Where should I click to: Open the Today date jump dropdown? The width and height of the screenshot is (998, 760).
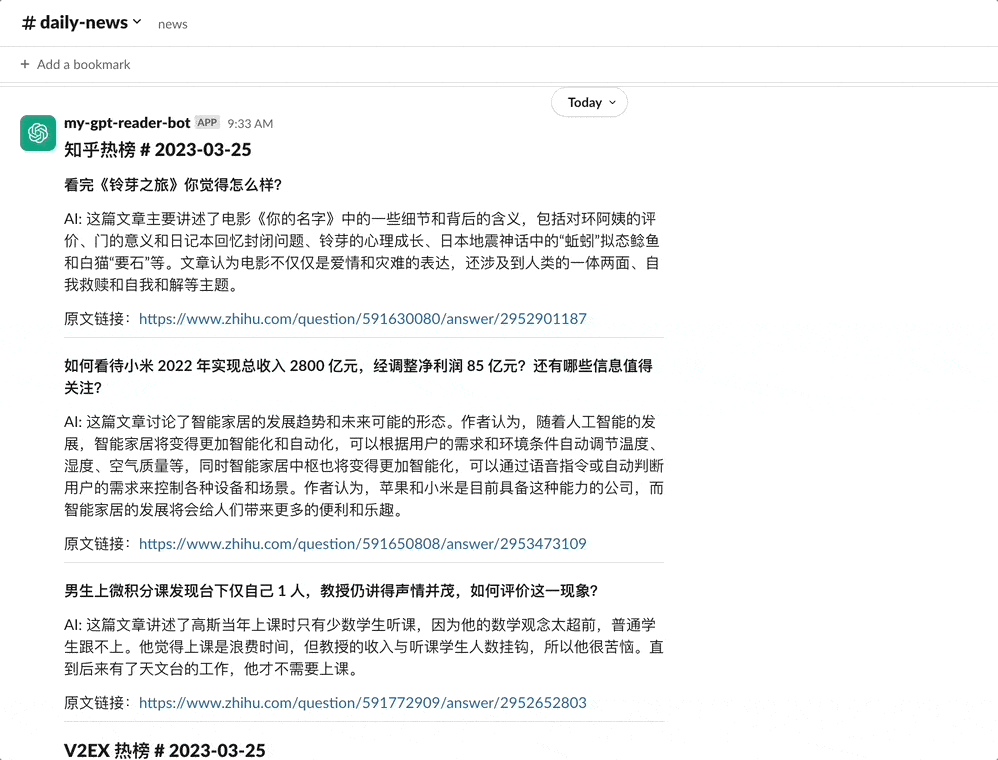tap(589, 102)
